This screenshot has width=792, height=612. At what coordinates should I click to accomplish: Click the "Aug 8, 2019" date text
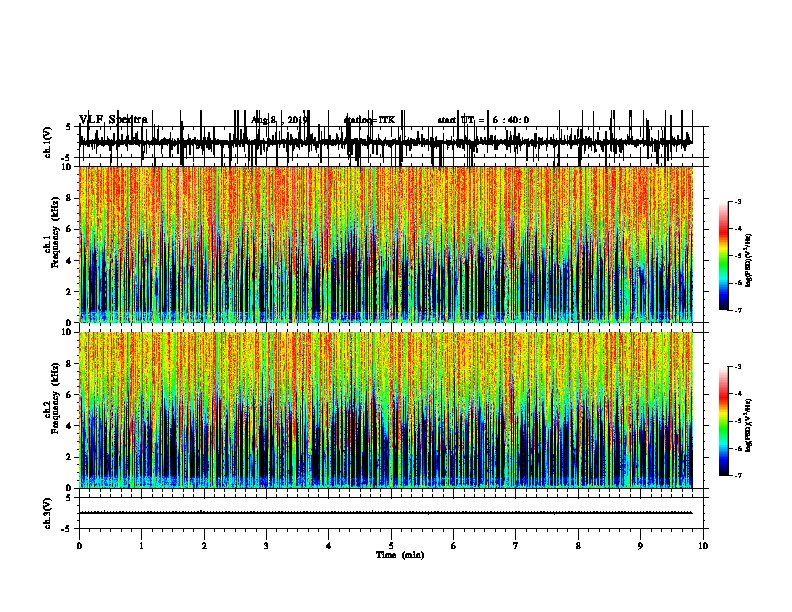pyautogui.click(x=279, y=120)
